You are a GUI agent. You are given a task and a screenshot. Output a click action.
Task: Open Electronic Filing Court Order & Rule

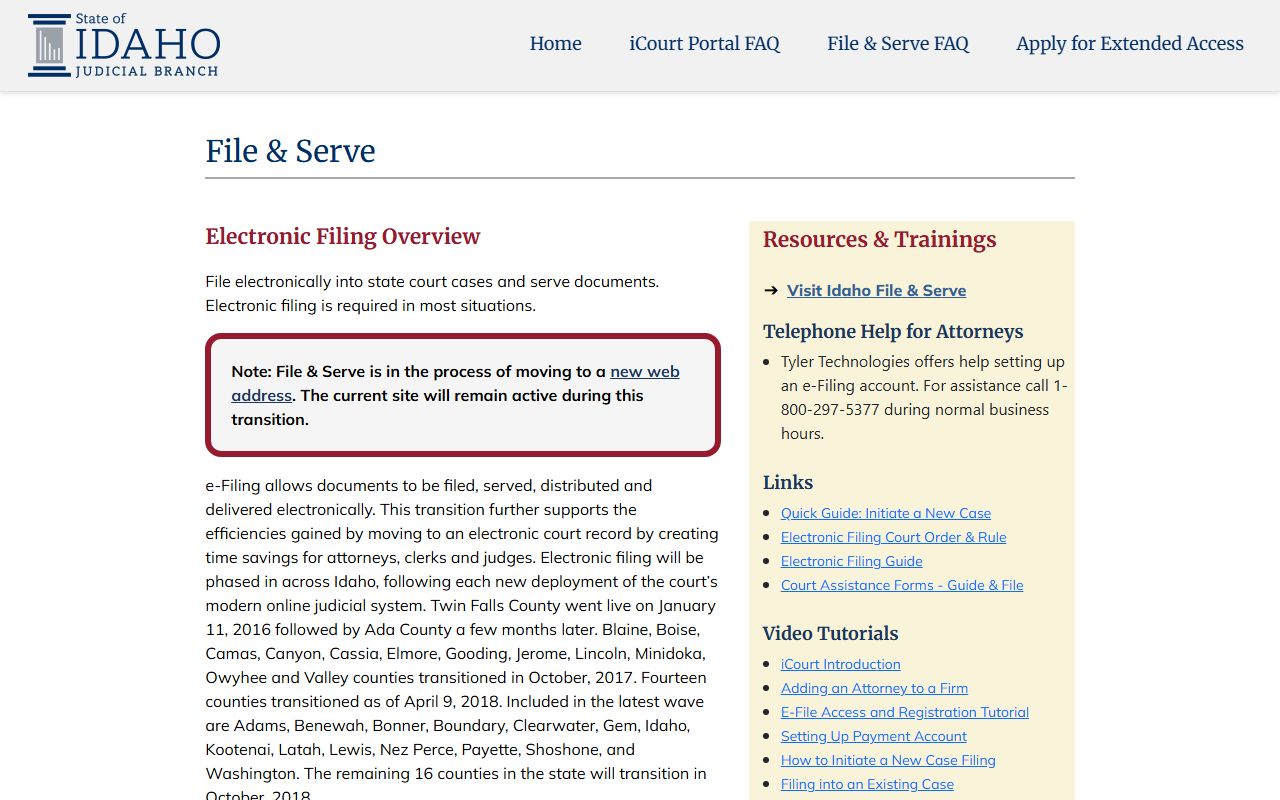pyautogui.click(x=893, y=537)
